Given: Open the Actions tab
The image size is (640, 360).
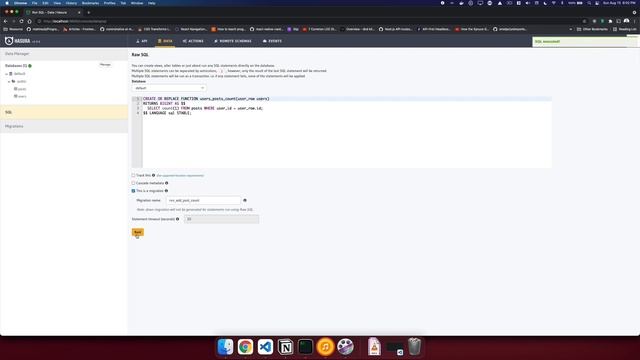Looking at the screenshot, I should tap(193, 41).
